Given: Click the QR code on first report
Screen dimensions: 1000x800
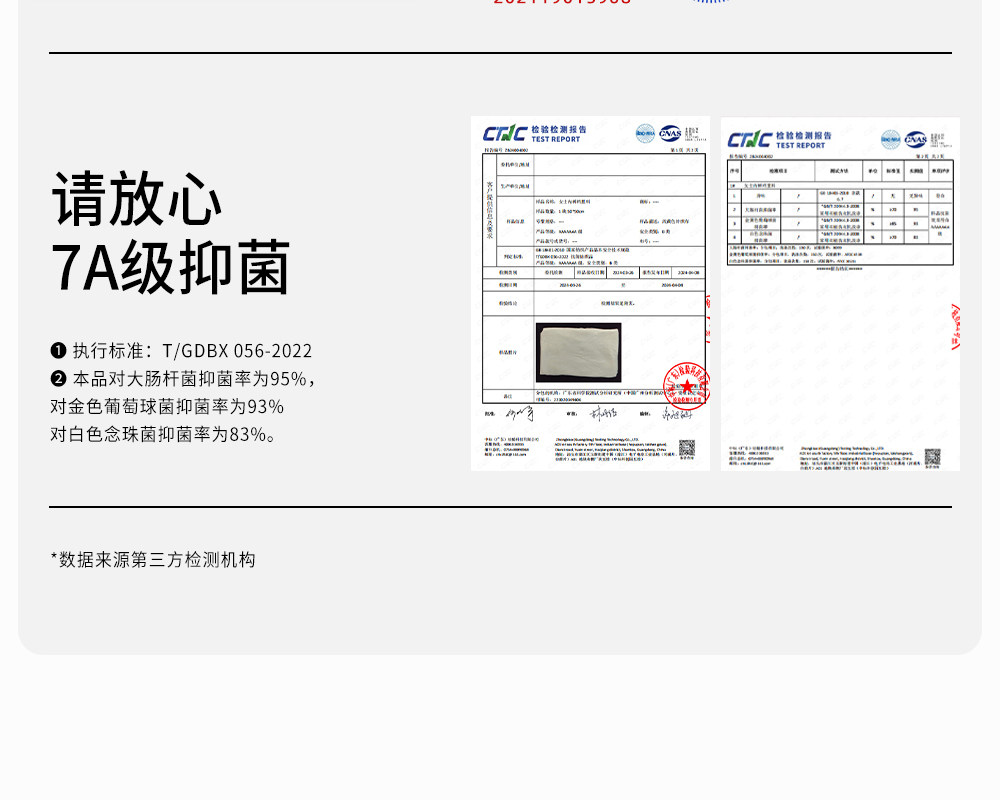Looking at the screenshot, I should point(687,447).
